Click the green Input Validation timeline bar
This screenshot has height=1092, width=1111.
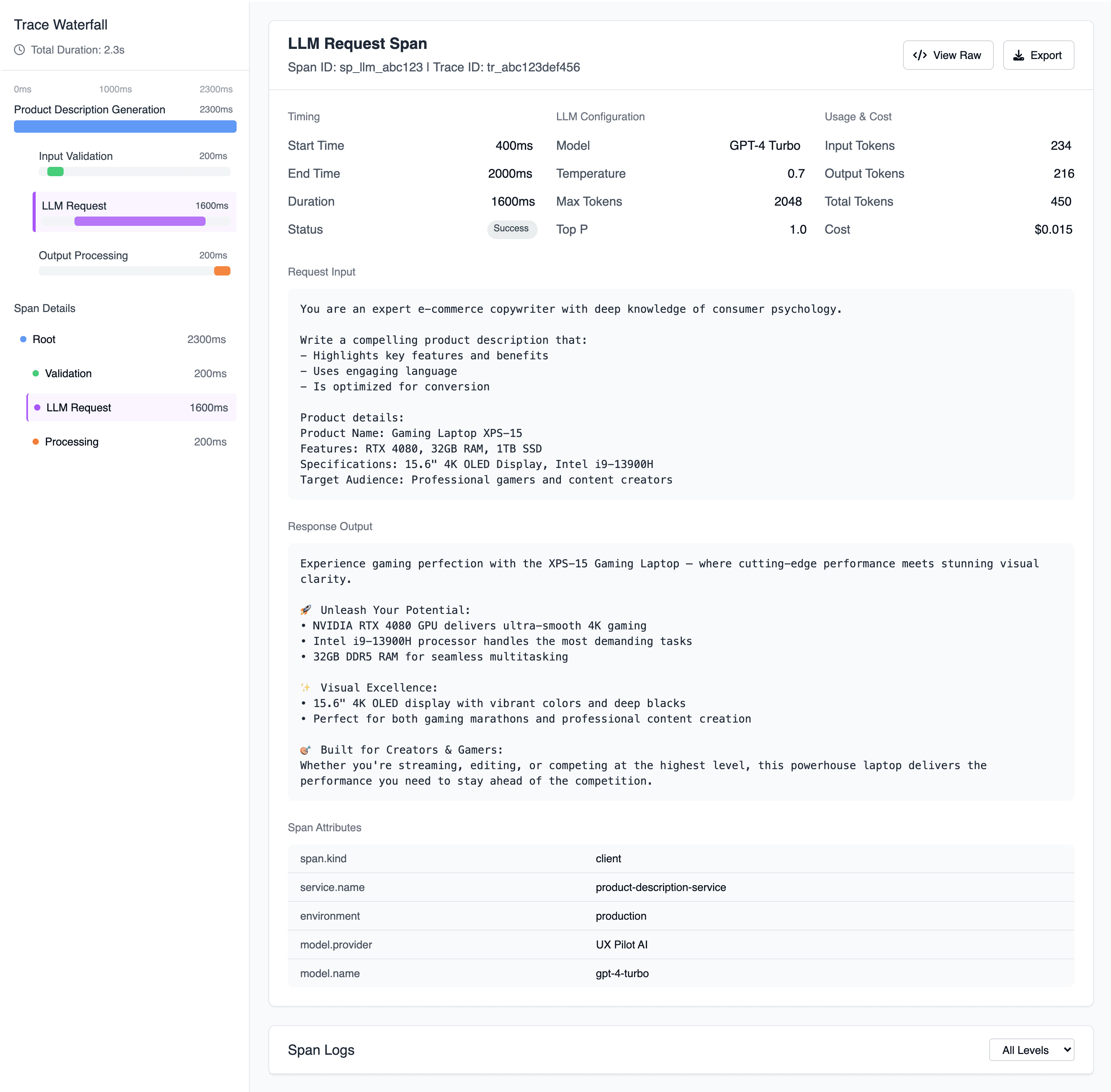coord(55,172)
